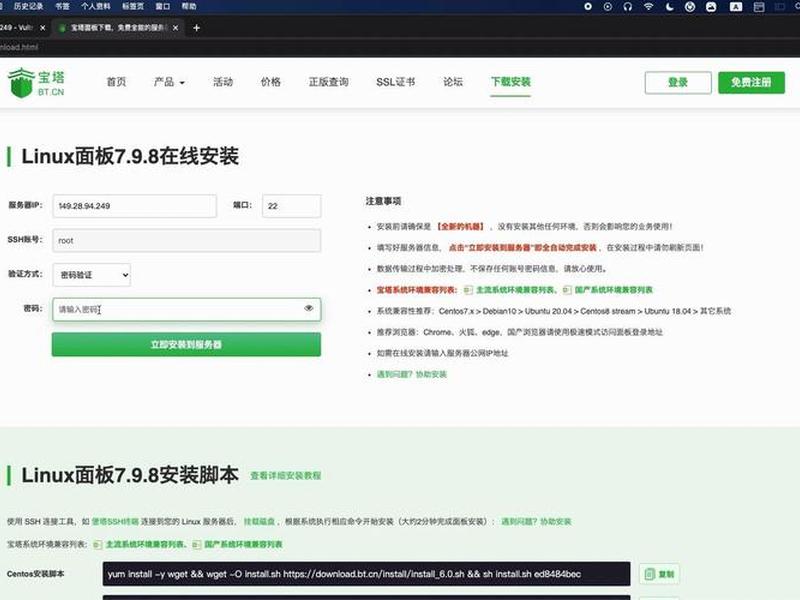Close the Vultr browser tab
Viewport: 800px width, 600px height.
(43, 28)
